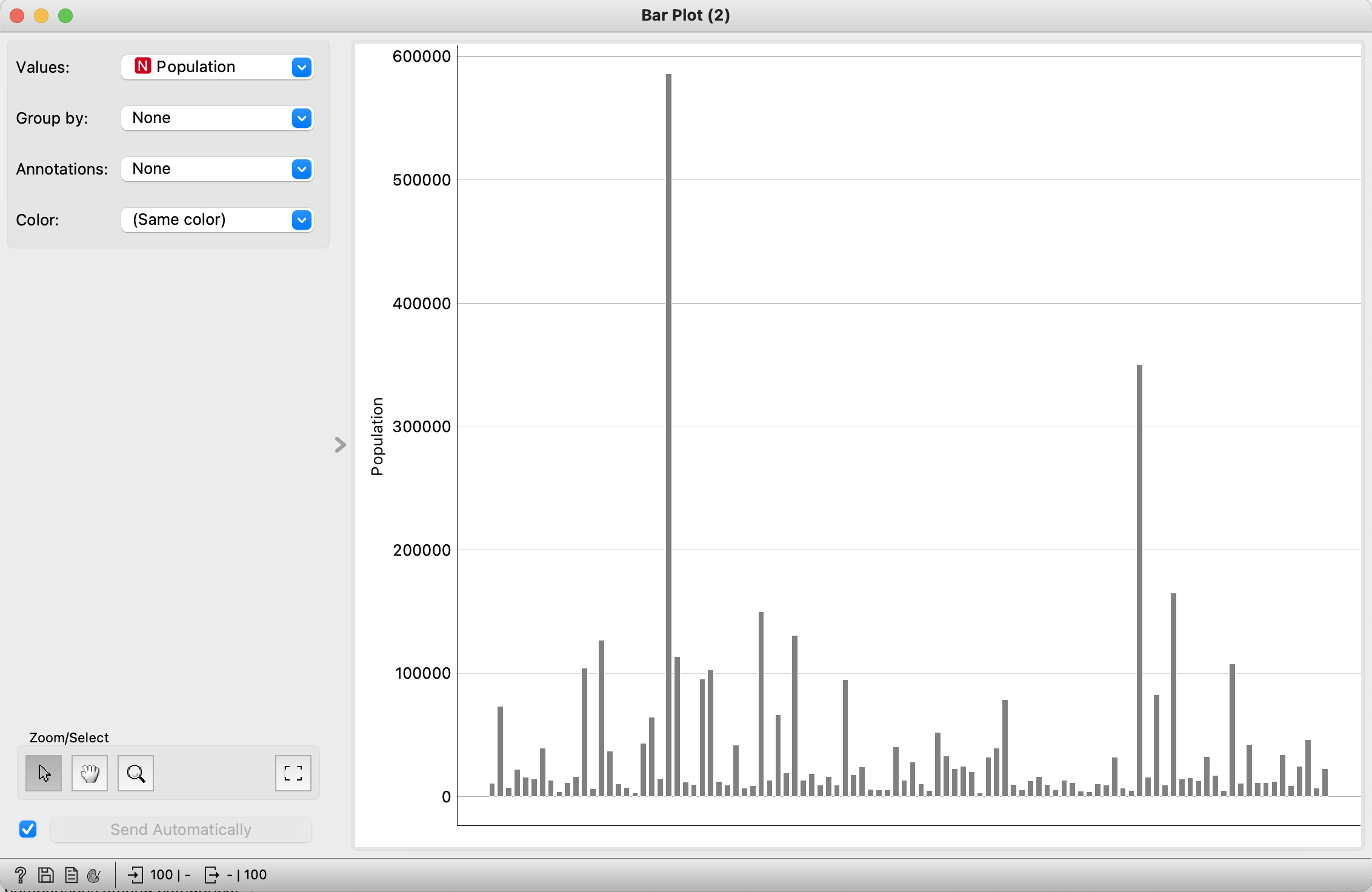The height and width of the screenshot is (892, 1372).
Task: Select the tallest population bar in the plot
Action: [668, 424]
